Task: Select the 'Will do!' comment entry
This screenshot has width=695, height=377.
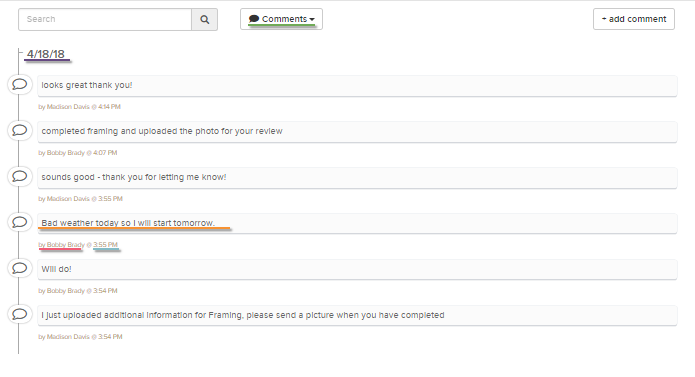Action: coord(357,269)
